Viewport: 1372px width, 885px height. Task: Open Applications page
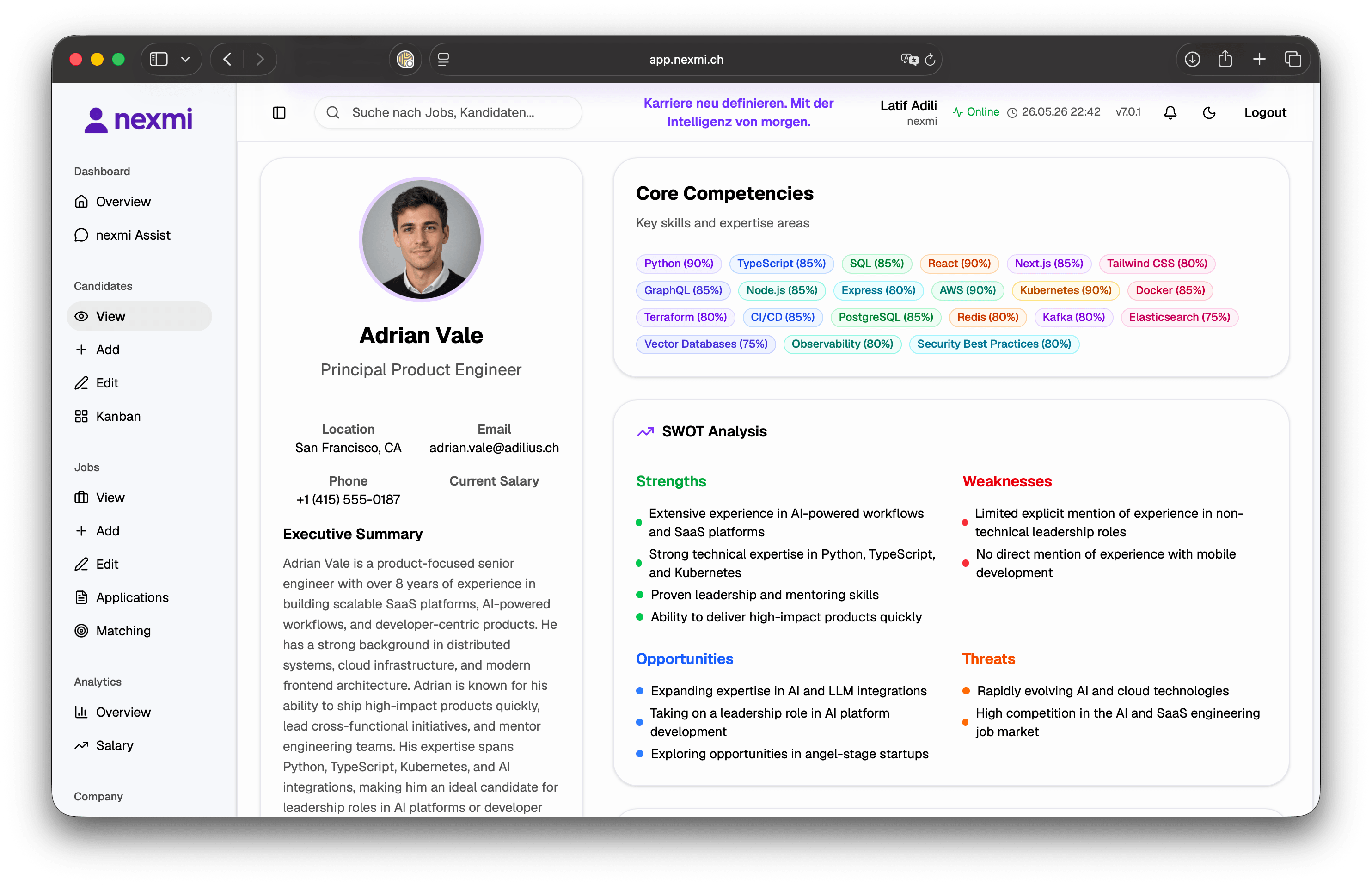[139, 597]
